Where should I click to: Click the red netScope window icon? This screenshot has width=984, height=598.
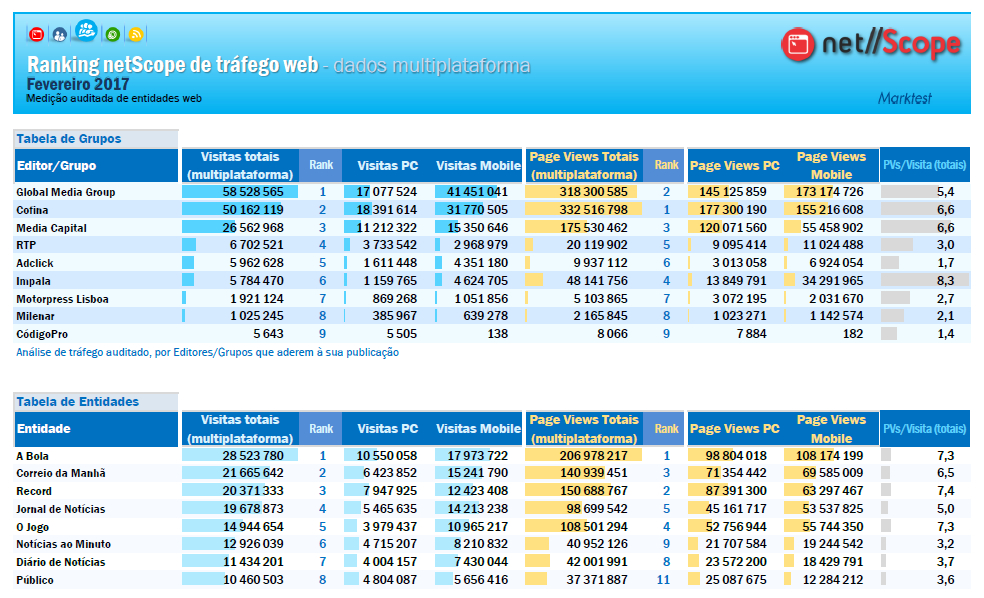[x=37, y=34]
